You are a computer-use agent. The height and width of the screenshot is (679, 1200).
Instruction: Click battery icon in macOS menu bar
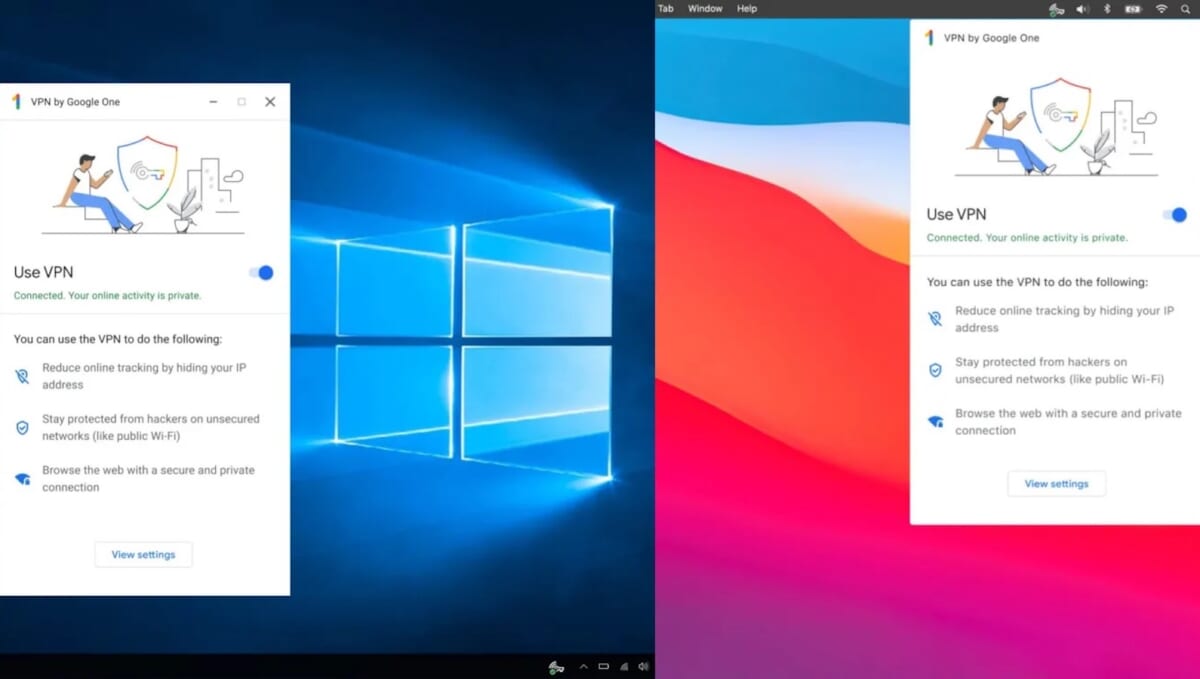(x=1133, y=9)
